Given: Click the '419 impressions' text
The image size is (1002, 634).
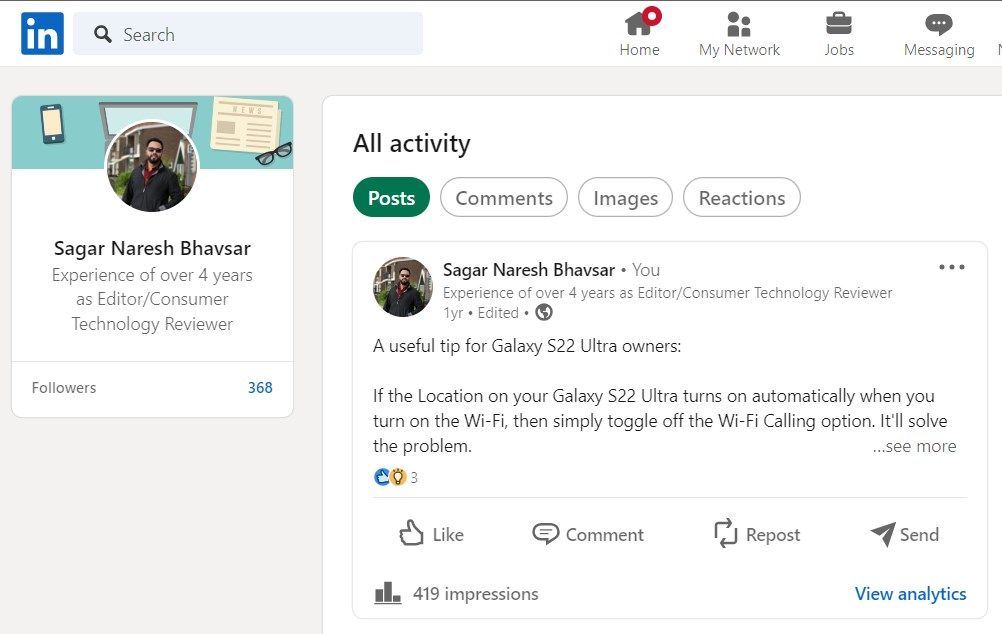Looking at the screenshot, I should click(x=475, y=594).
